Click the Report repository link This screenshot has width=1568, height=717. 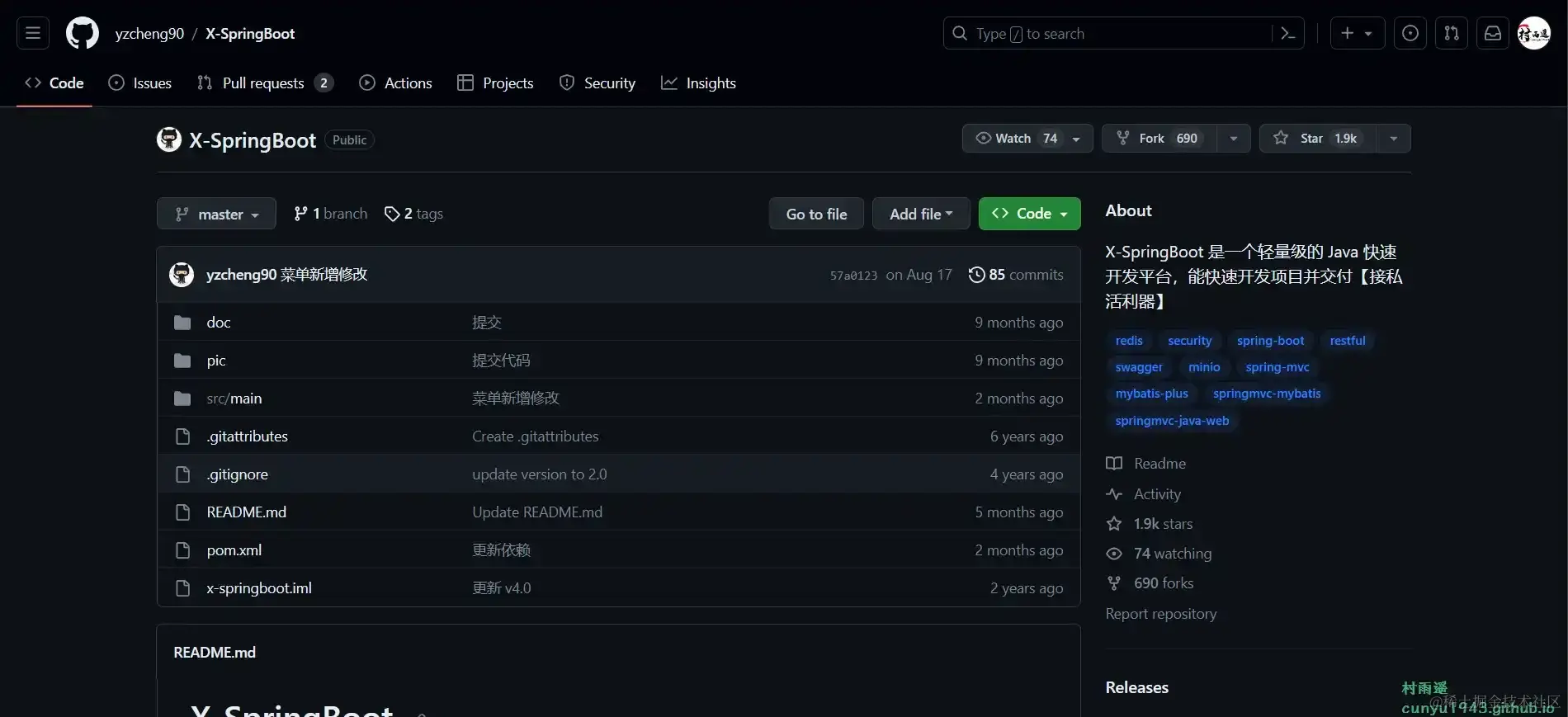[1161, 614]
